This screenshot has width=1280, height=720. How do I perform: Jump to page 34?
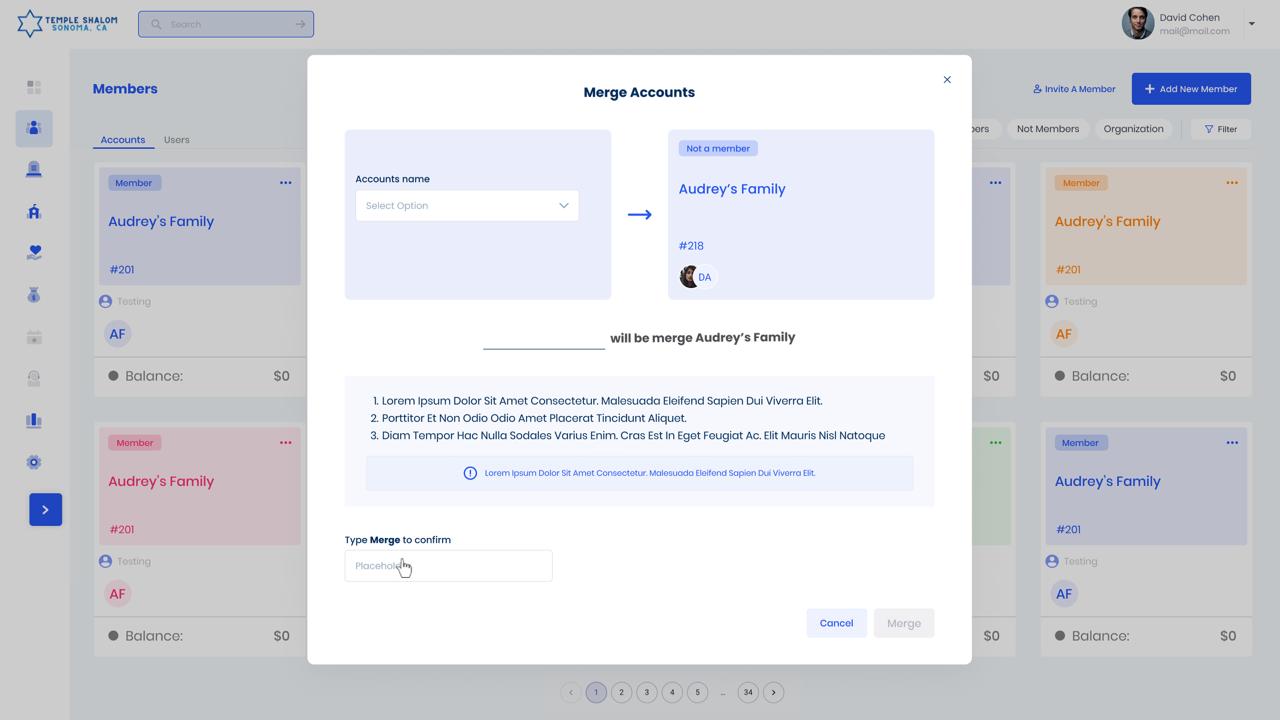[748, 692]
